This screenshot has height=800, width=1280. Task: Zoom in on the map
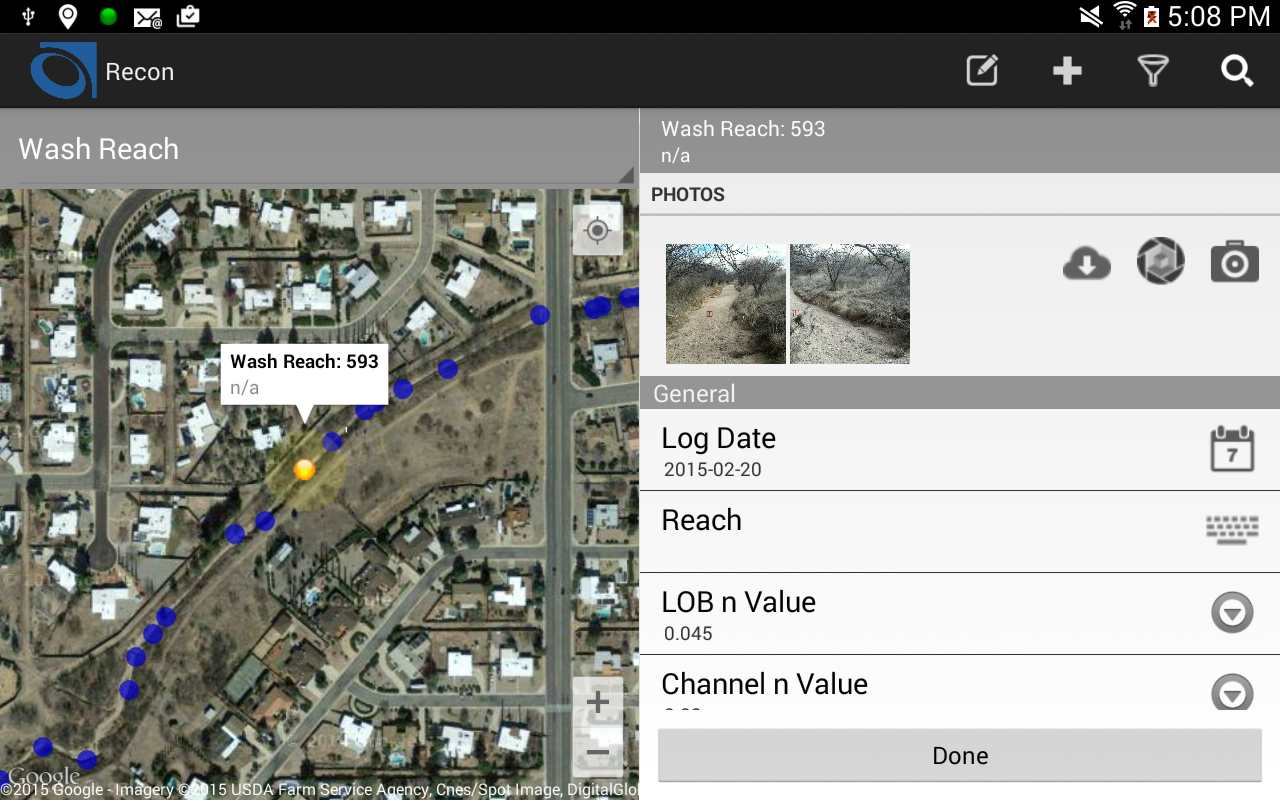point(597,702)
